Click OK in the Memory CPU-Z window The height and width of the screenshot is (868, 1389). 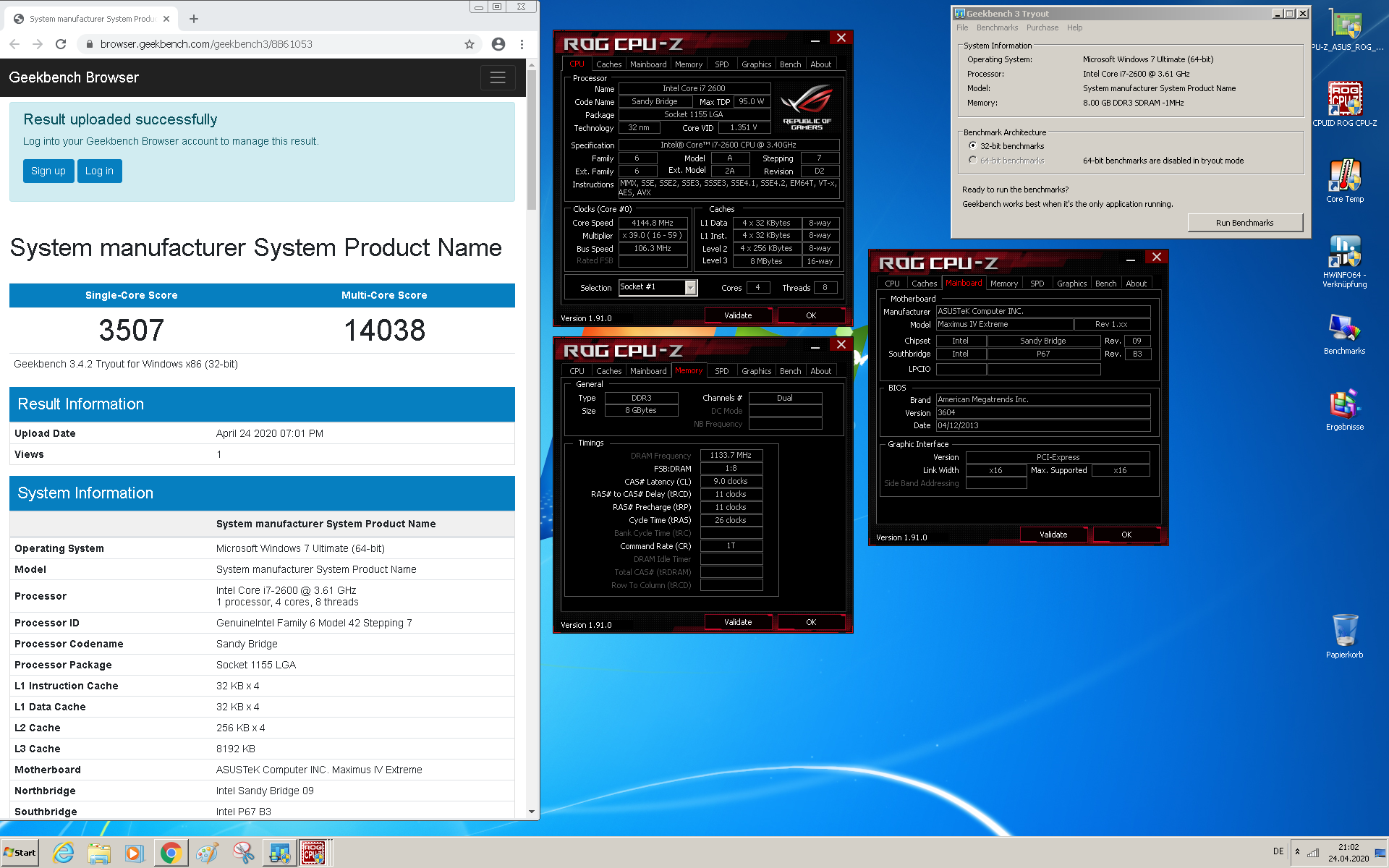pos(811,622)
